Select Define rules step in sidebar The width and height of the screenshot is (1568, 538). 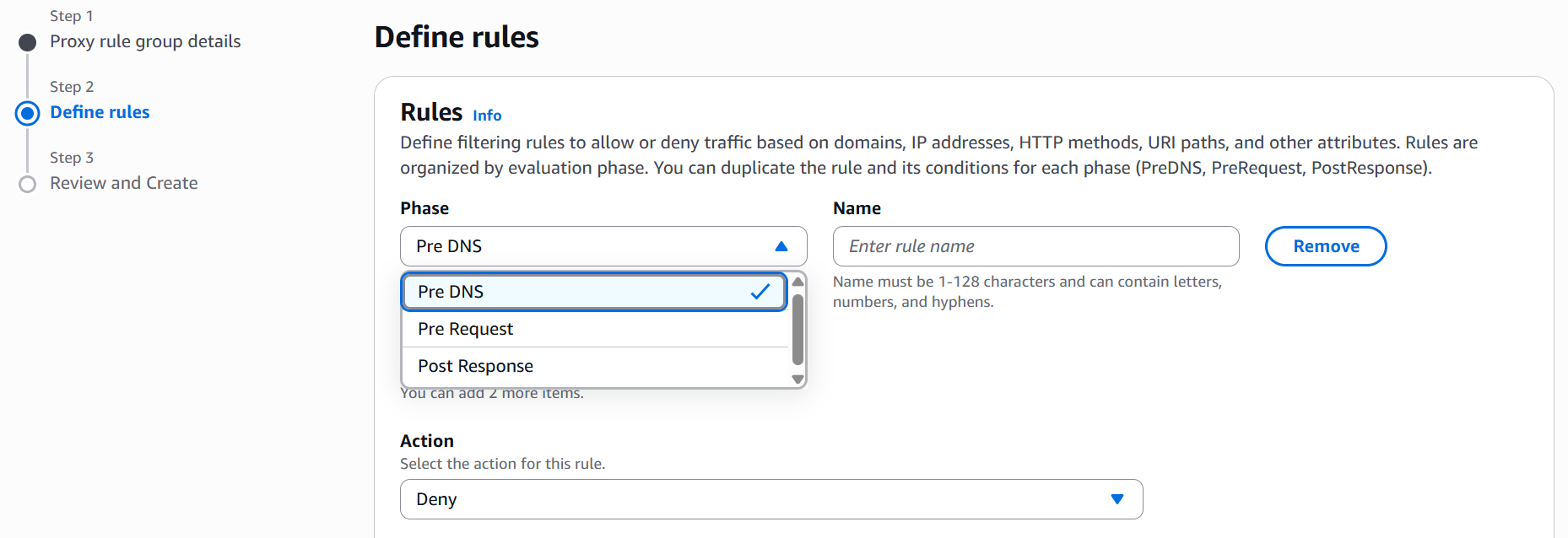coord(100,112)
